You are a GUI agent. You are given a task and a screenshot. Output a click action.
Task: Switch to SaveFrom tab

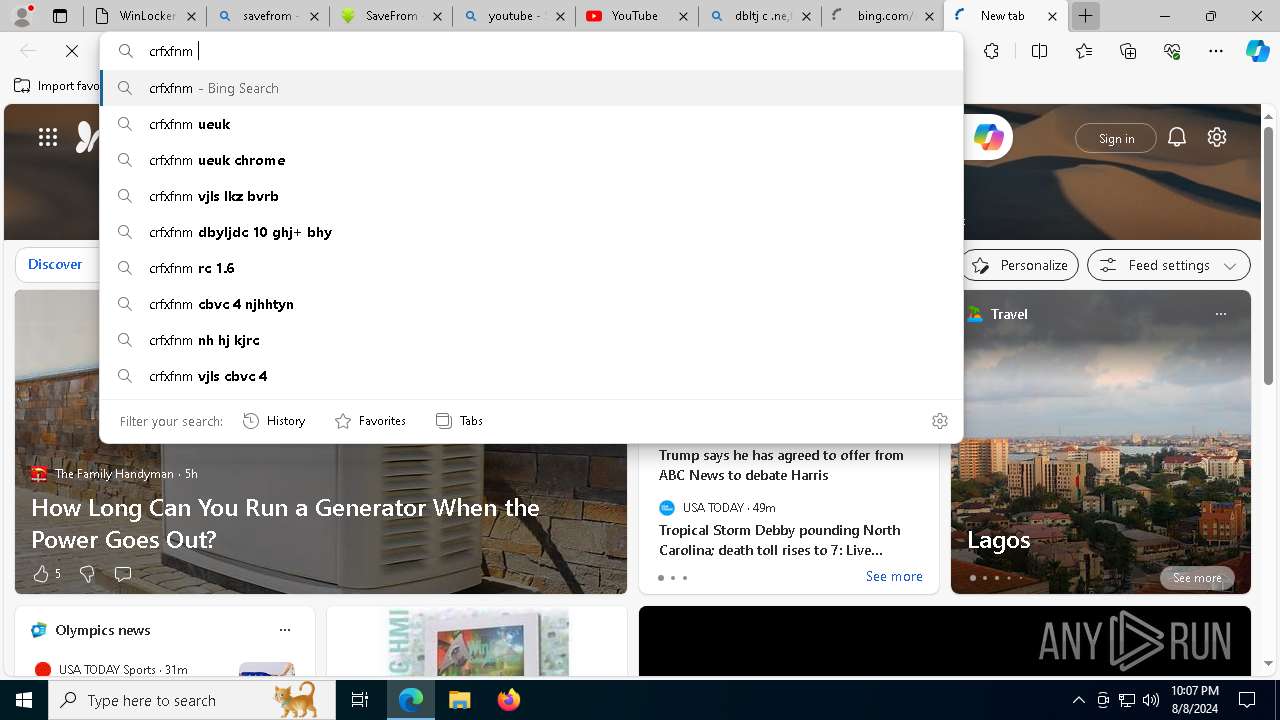391,16
